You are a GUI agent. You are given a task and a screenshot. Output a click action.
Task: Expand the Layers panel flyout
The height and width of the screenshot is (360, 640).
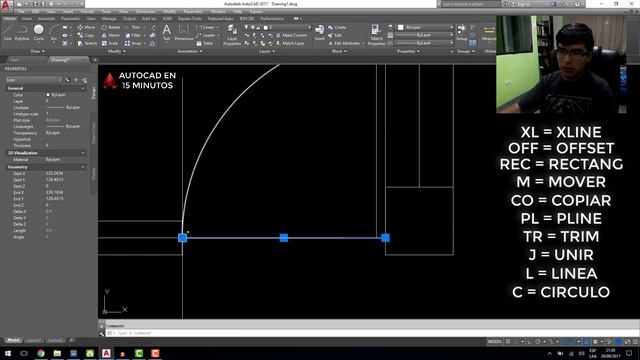[x=267, y=51]
